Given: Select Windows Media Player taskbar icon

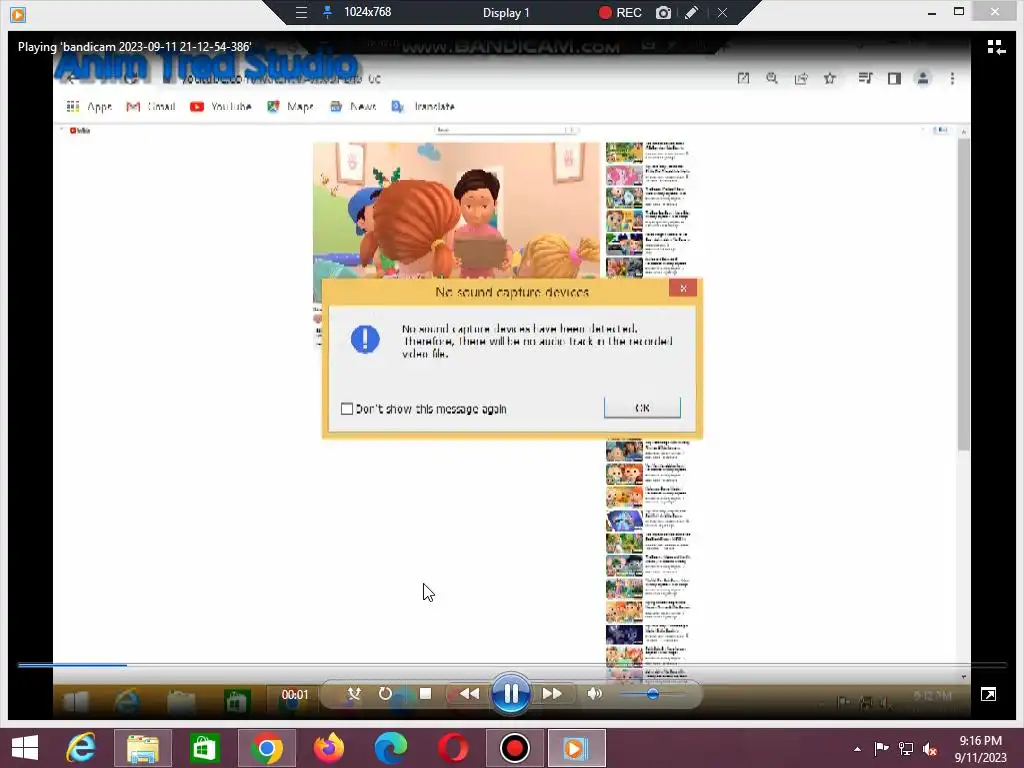Looking at the screenshot, I should [x=577, y=748].
